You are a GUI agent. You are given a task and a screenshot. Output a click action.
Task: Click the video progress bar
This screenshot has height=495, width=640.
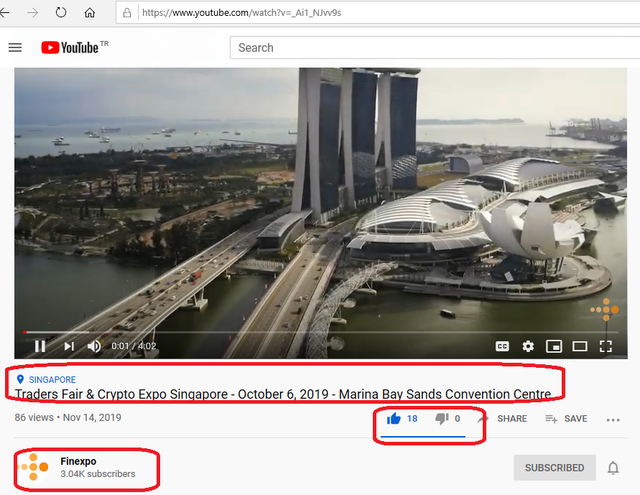point(320,332)
